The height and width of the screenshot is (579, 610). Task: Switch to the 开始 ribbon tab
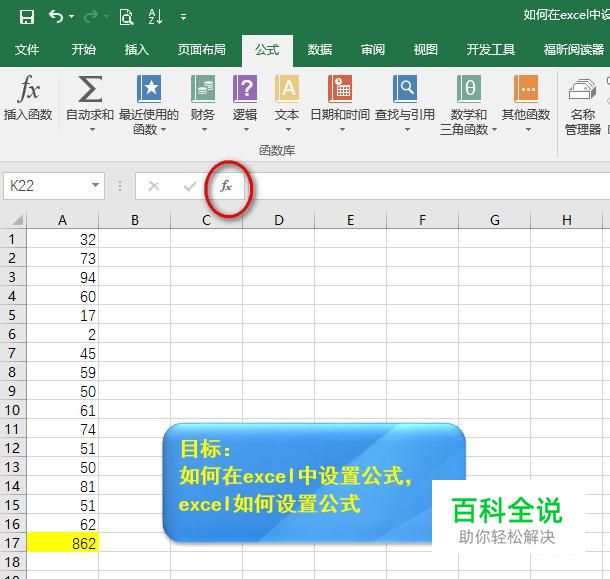[x=83, y=49]
